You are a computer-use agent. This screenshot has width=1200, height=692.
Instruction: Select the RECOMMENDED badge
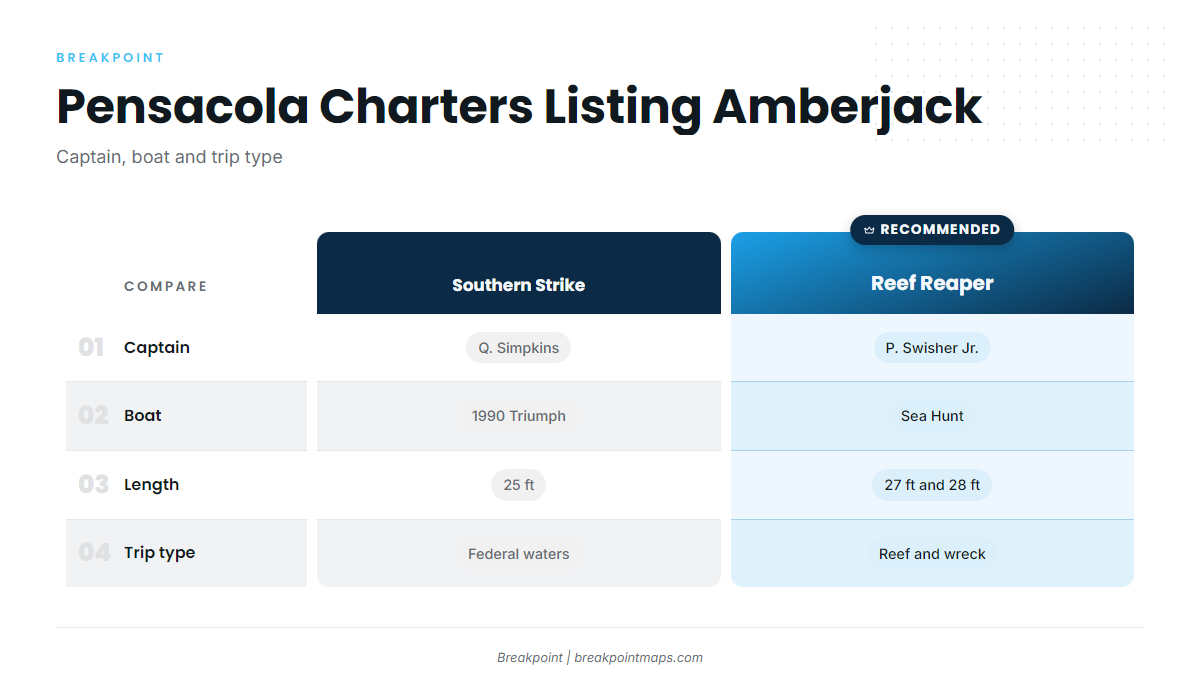[932, 229]
